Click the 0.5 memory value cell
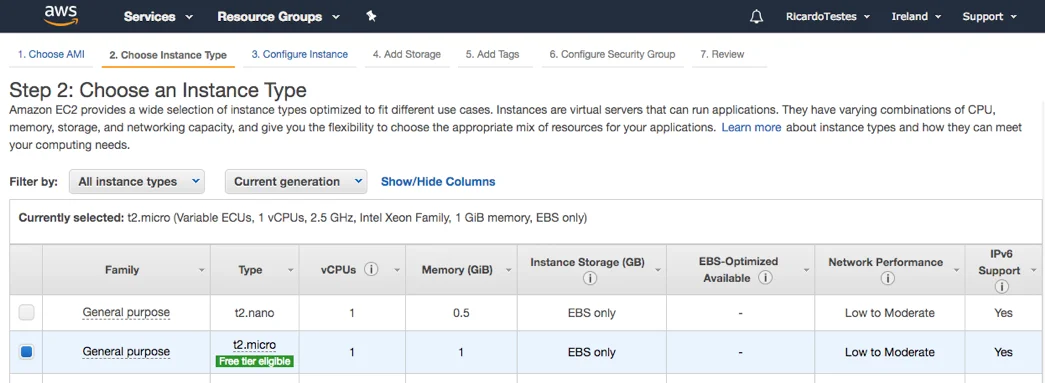This screenshot has width=1045, height=383. pyautogui.click(x=461, y=312)
